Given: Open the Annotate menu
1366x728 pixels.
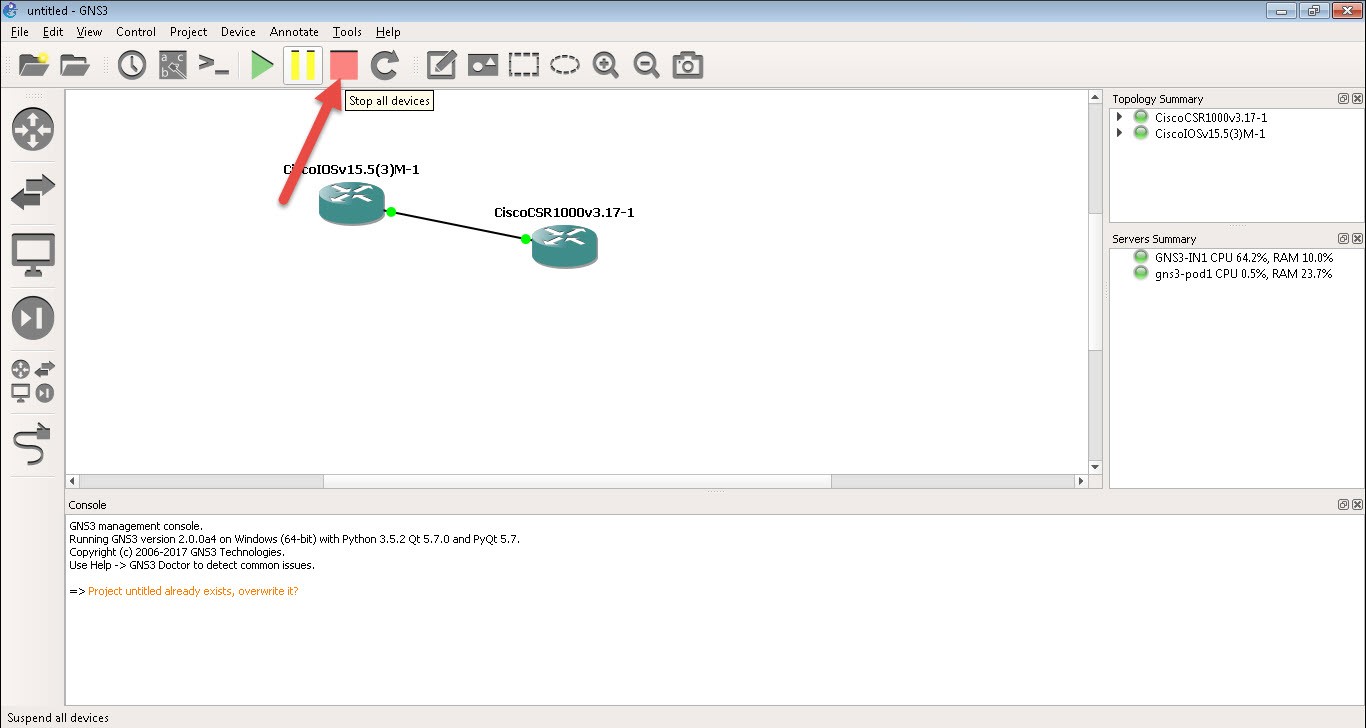Looking at the screenshot, I should (x=294, y=32).
